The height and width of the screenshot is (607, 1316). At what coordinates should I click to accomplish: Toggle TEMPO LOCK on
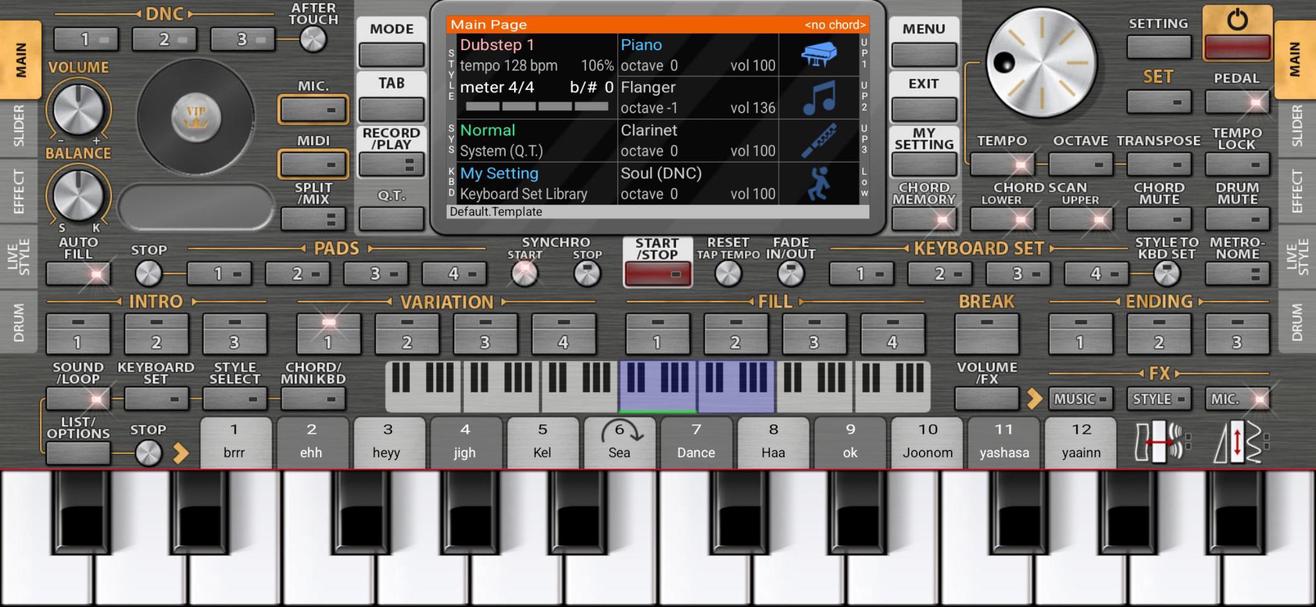[x=1237, y=163]
